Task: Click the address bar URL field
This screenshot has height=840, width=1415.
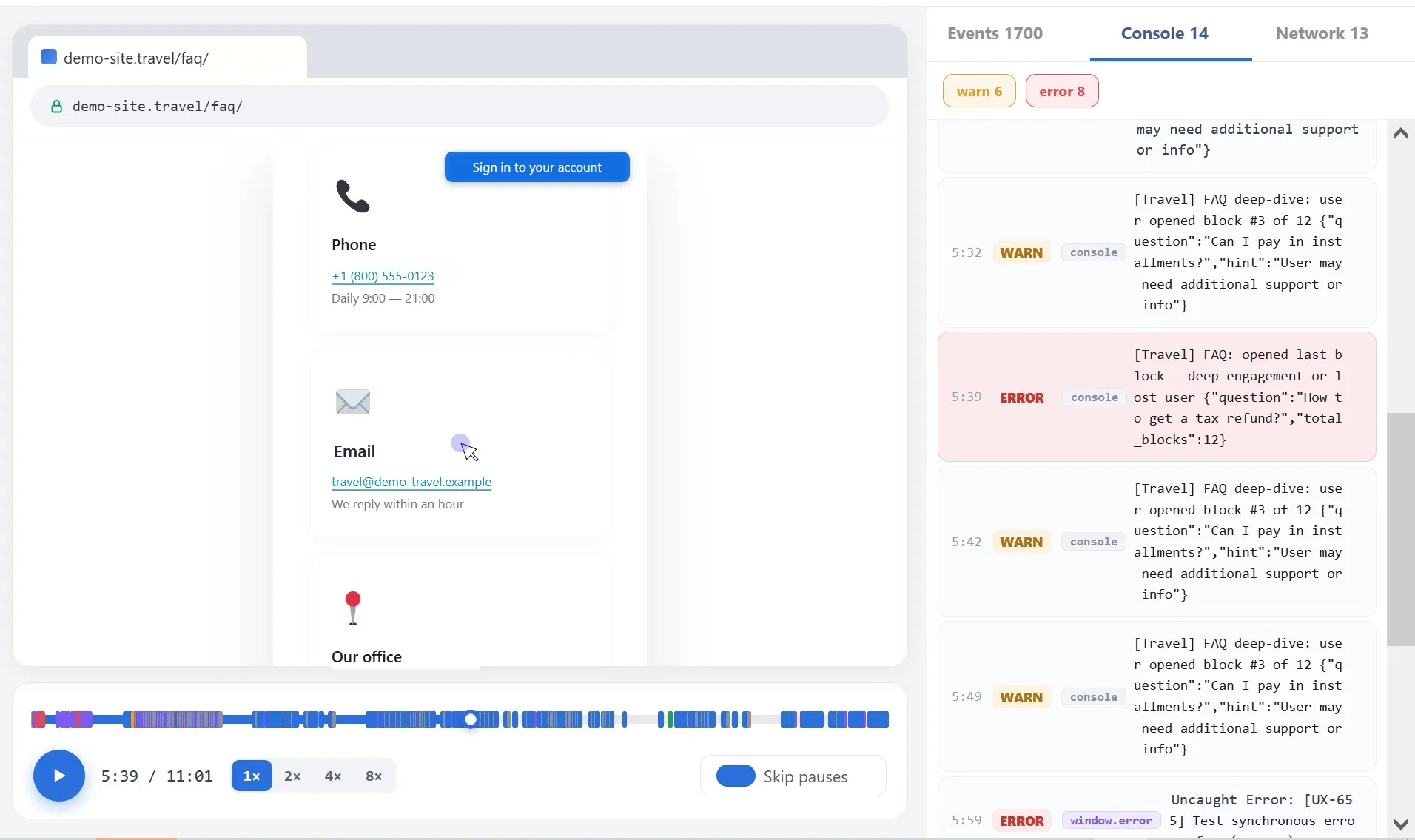Action: [459, 107]
